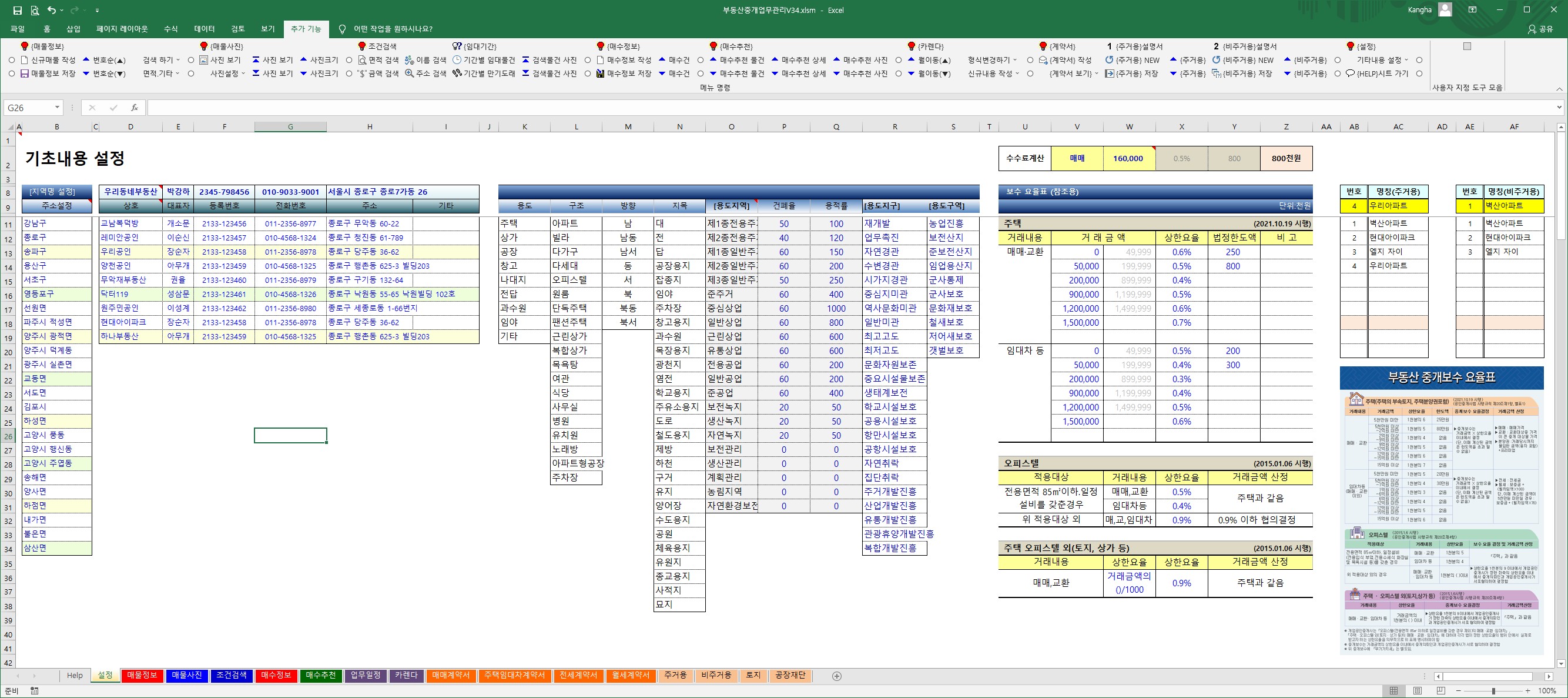Click {HELP}시트 가기 speech bubble icon
Image resolution: width=1568 pixels, height=698 pixels.
(1350, 74)
